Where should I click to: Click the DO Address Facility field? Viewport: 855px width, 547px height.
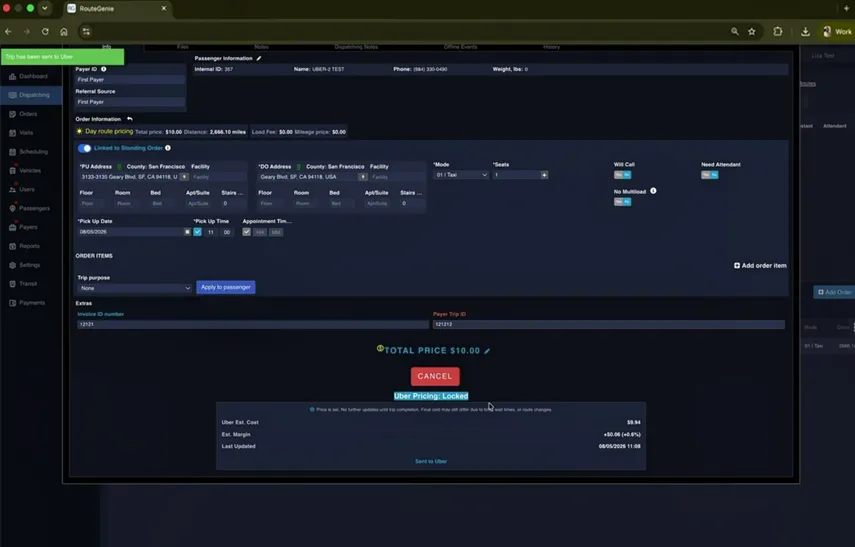(x=396, y=177)
